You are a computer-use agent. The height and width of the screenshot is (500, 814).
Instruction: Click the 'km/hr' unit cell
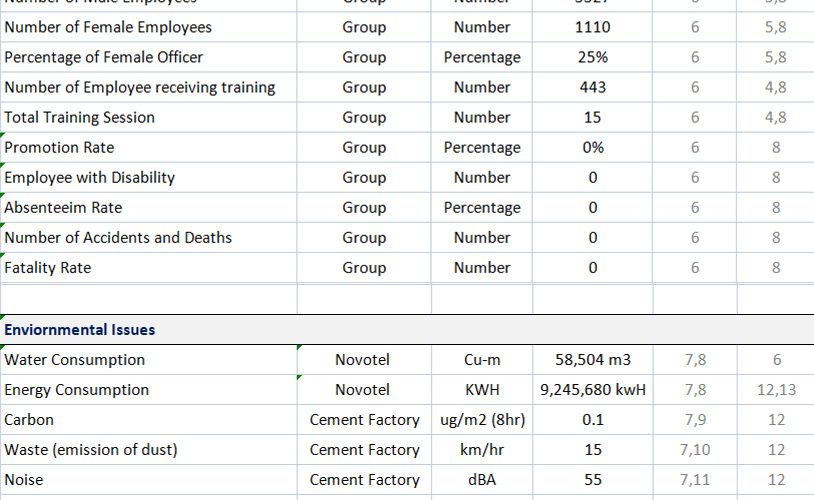482,450
